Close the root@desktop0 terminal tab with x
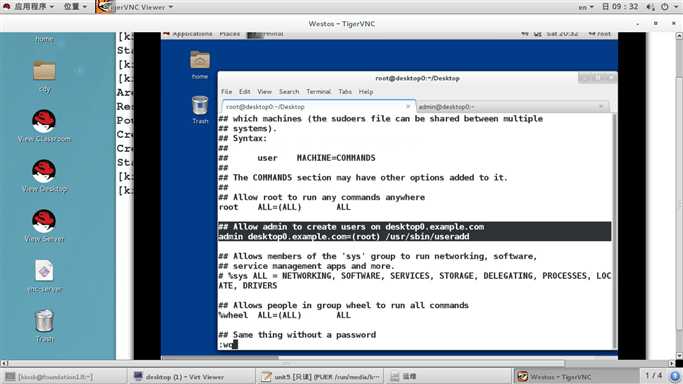Image resolution: width=683 pixels, height=384 pixels. coord(408,107)
